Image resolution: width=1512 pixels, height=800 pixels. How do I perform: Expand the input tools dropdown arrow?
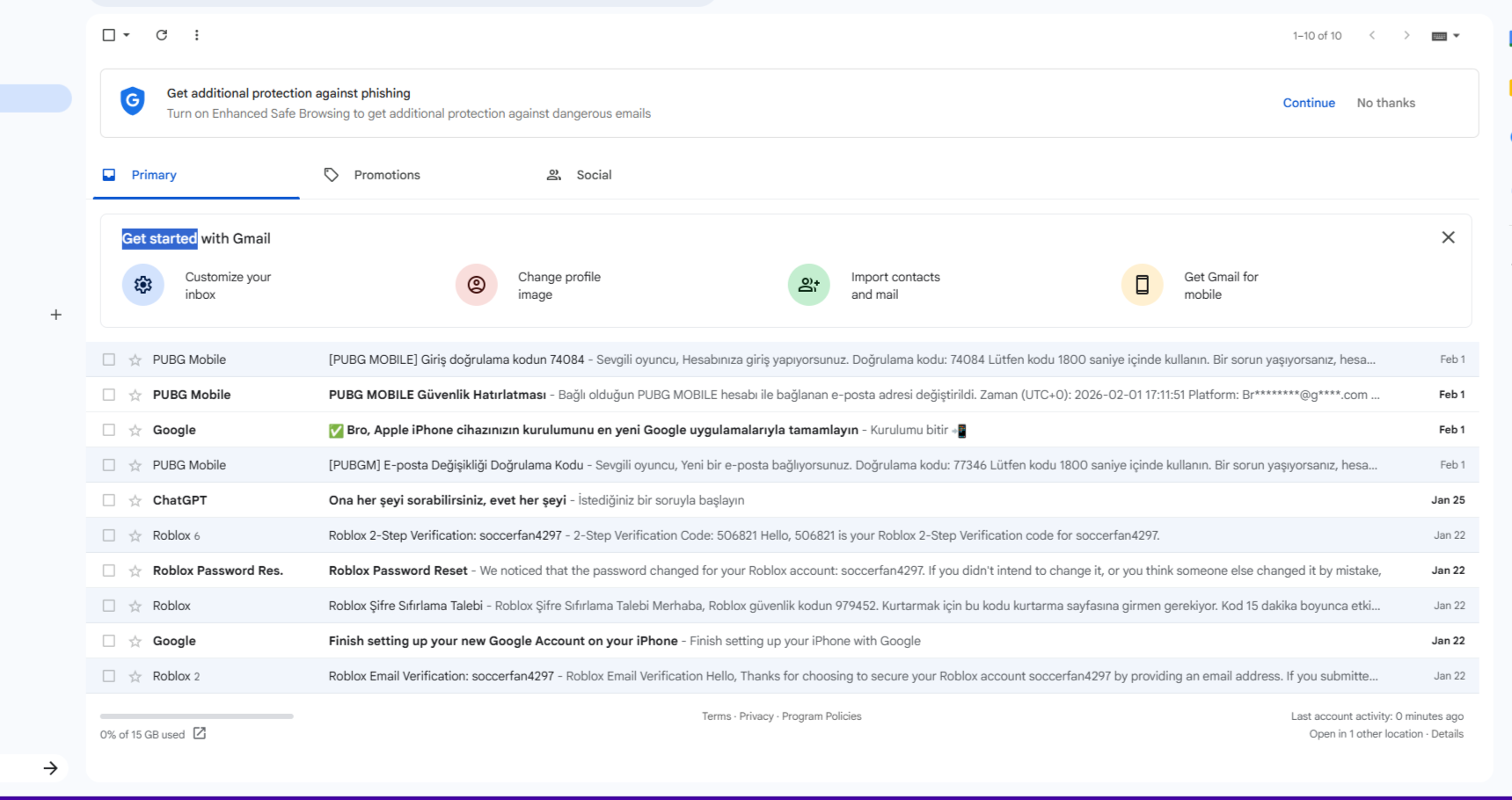pos(1457,36)
